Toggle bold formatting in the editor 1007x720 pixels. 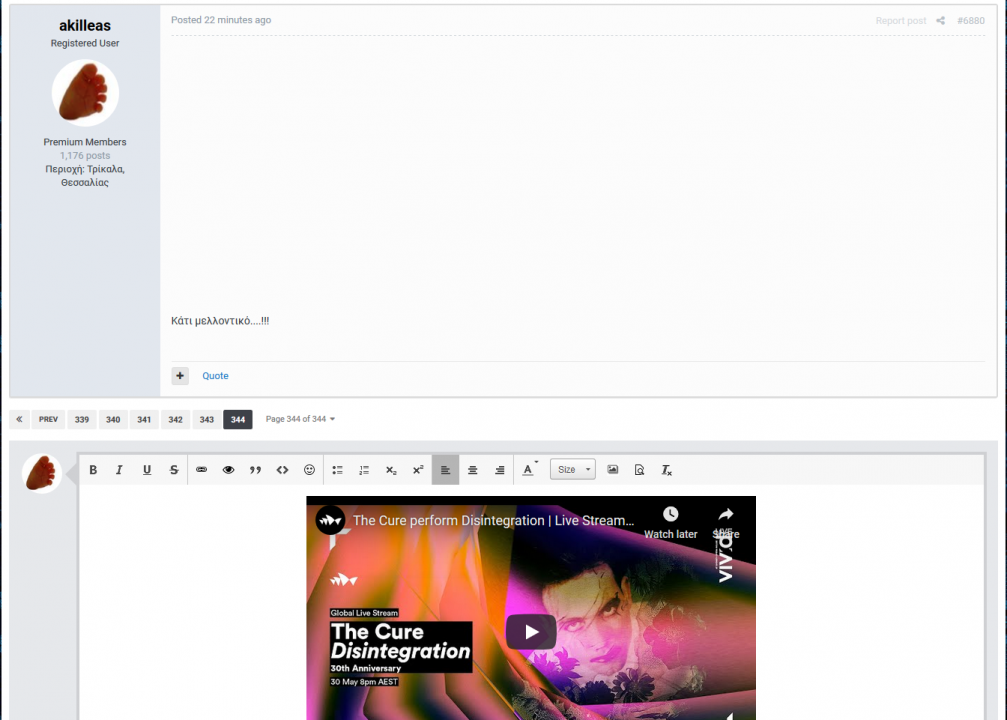[93, 470]
